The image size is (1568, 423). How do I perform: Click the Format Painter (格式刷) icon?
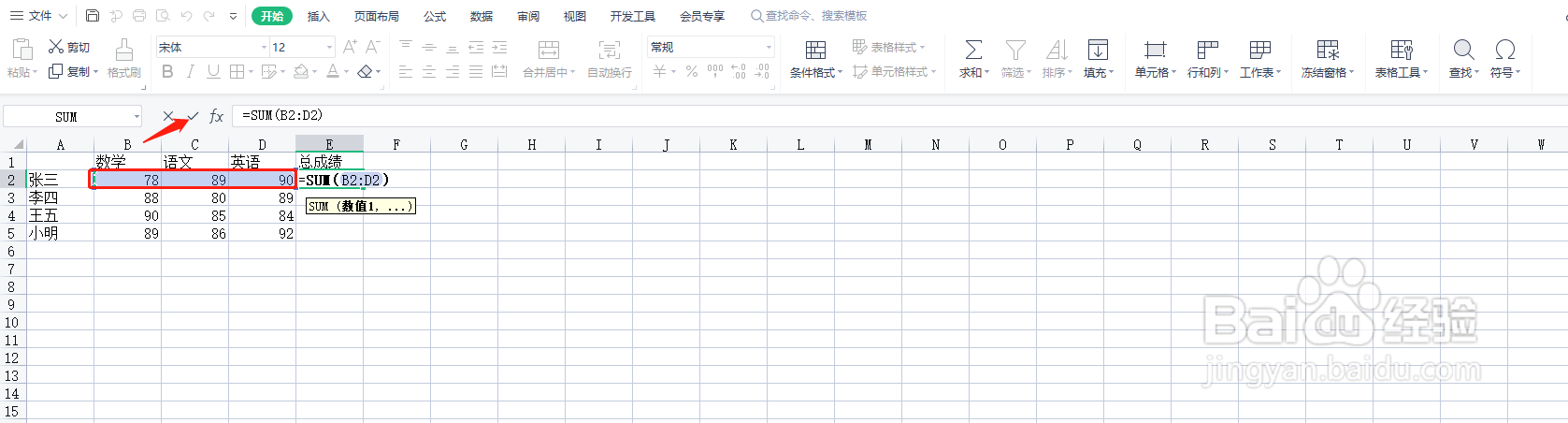(123, 50)
